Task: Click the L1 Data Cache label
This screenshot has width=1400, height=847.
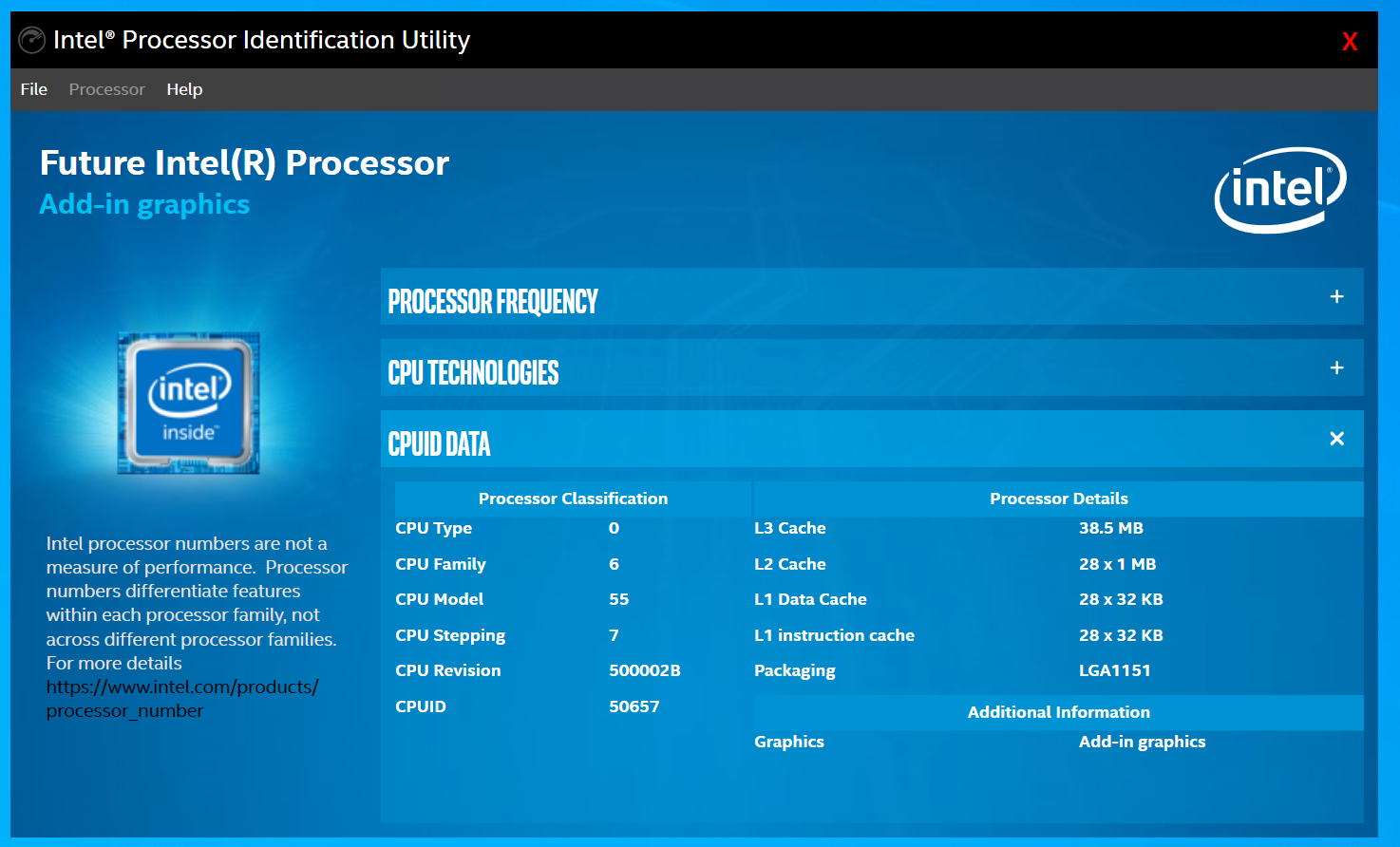Action: click(x=810, y=599)
